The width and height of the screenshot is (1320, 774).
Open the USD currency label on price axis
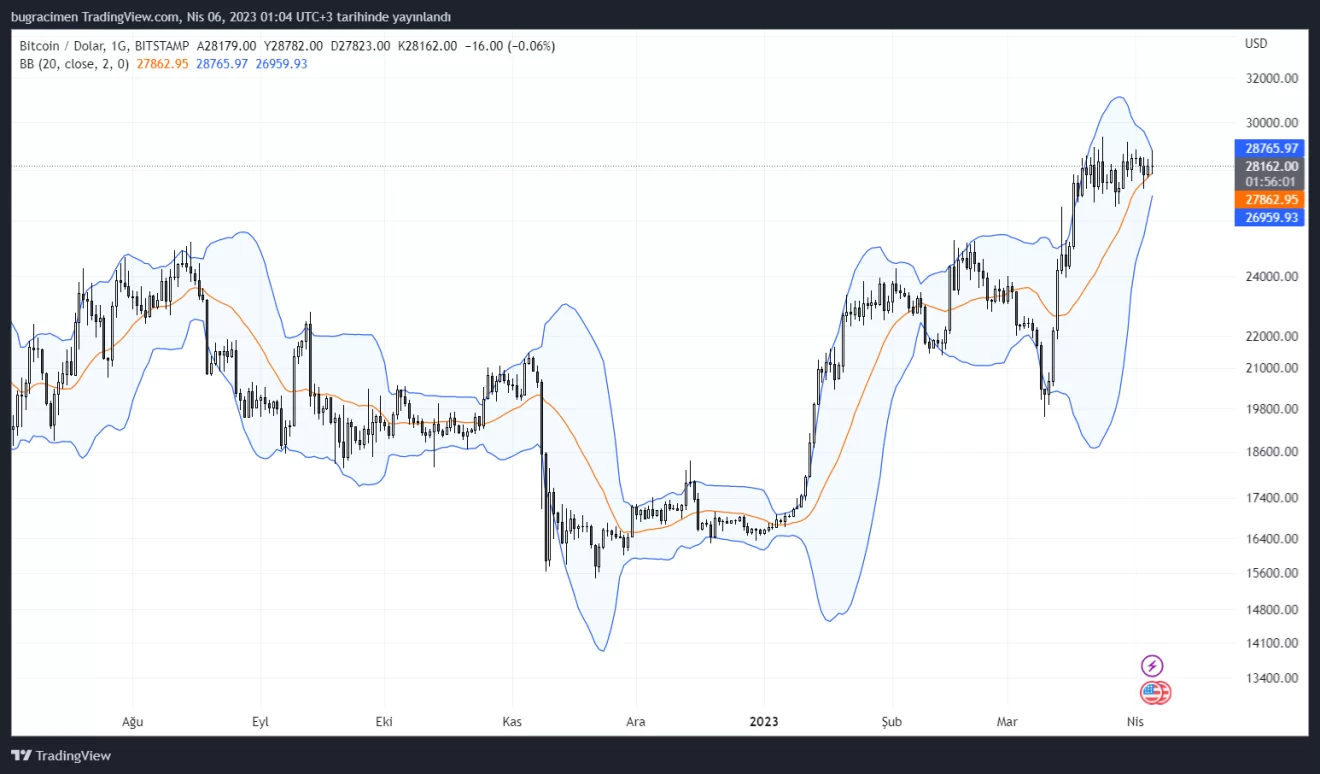[1256, 44]
